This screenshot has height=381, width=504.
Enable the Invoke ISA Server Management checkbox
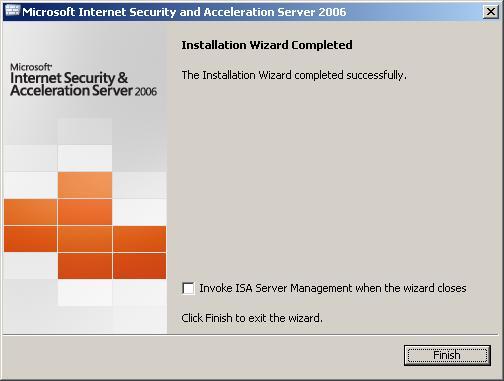[x=188, y=288]
